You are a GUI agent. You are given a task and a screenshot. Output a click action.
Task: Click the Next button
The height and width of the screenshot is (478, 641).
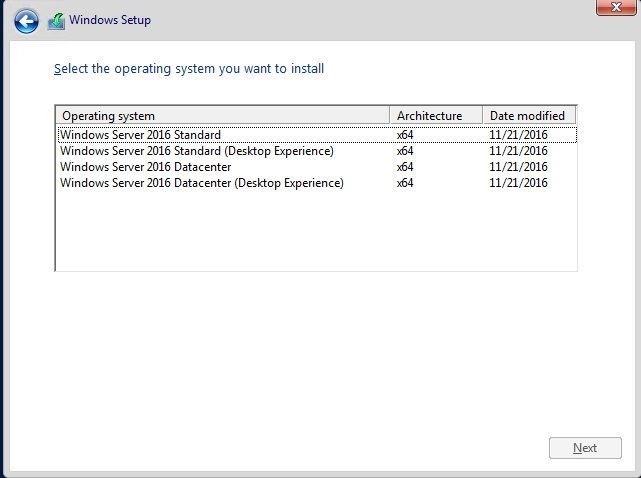click(x=585, y=448)
